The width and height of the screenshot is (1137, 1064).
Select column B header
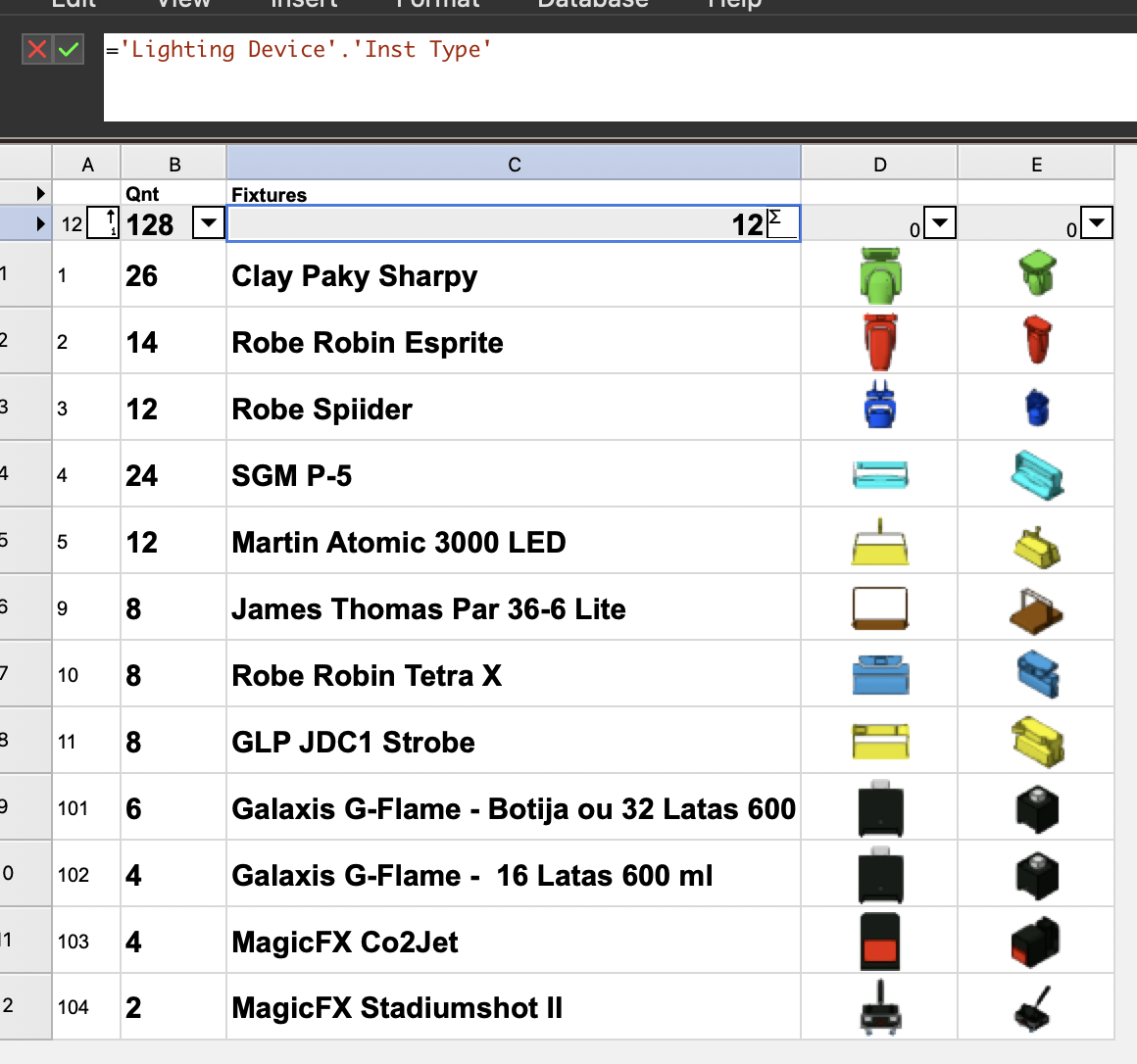pos(173,165)
